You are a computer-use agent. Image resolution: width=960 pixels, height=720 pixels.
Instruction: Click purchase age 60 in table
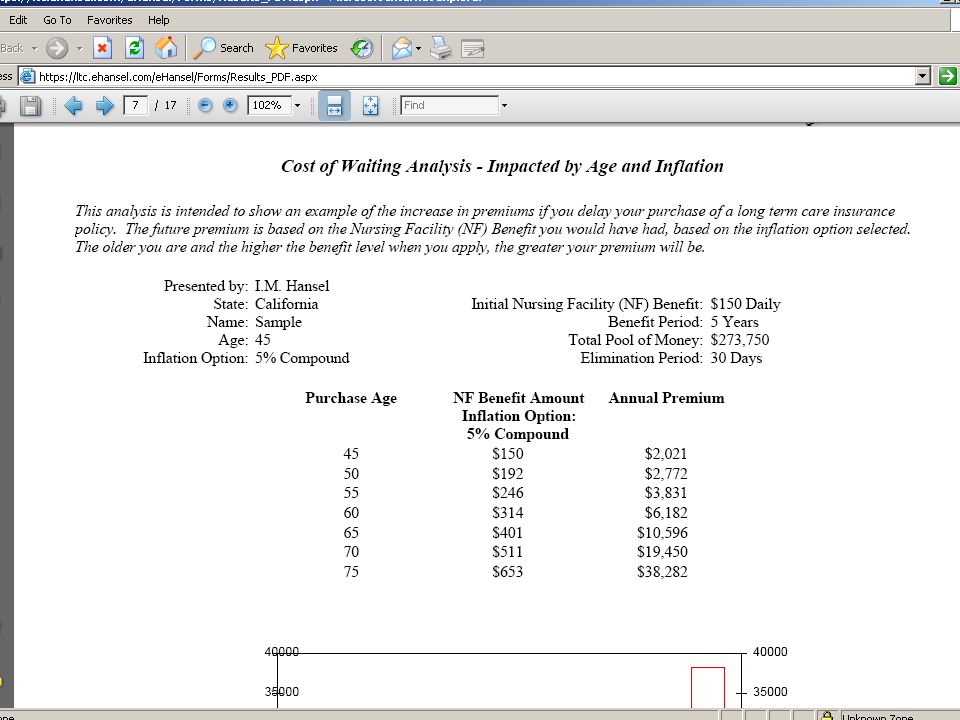351,512
